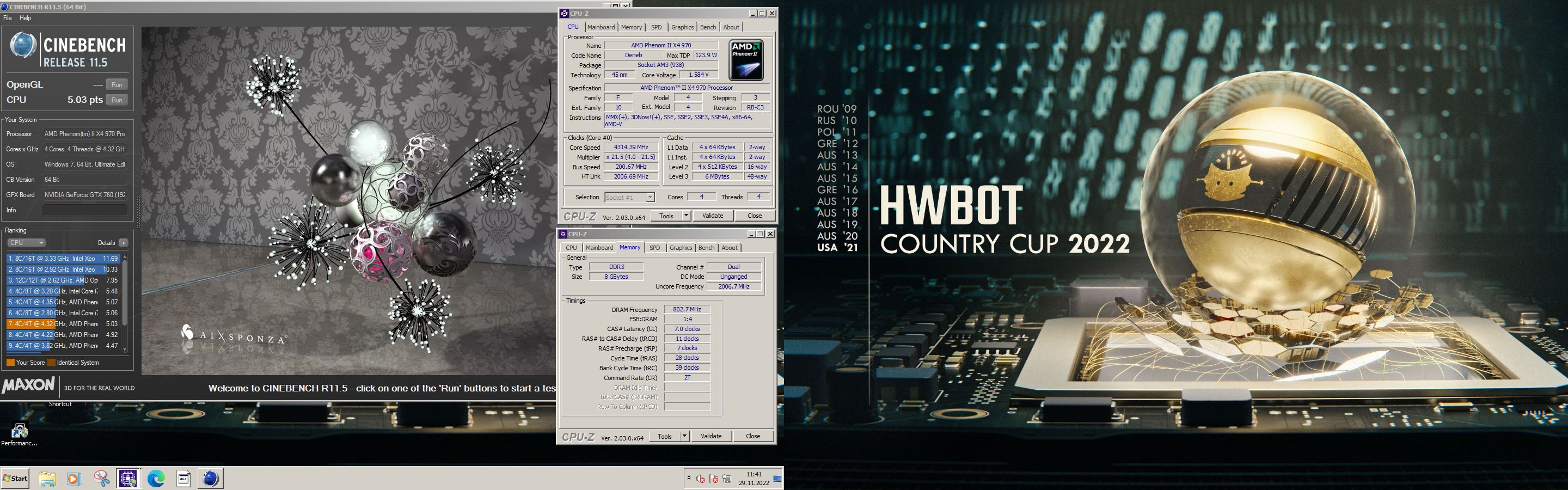Select ranking row 9 scoring 4.47

point(63,346)
